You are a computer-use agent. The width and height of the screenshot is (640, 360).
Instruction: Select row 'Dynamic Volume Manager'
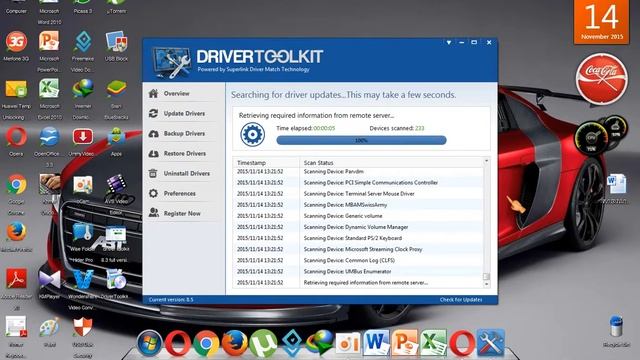click(x=358, y=227)
